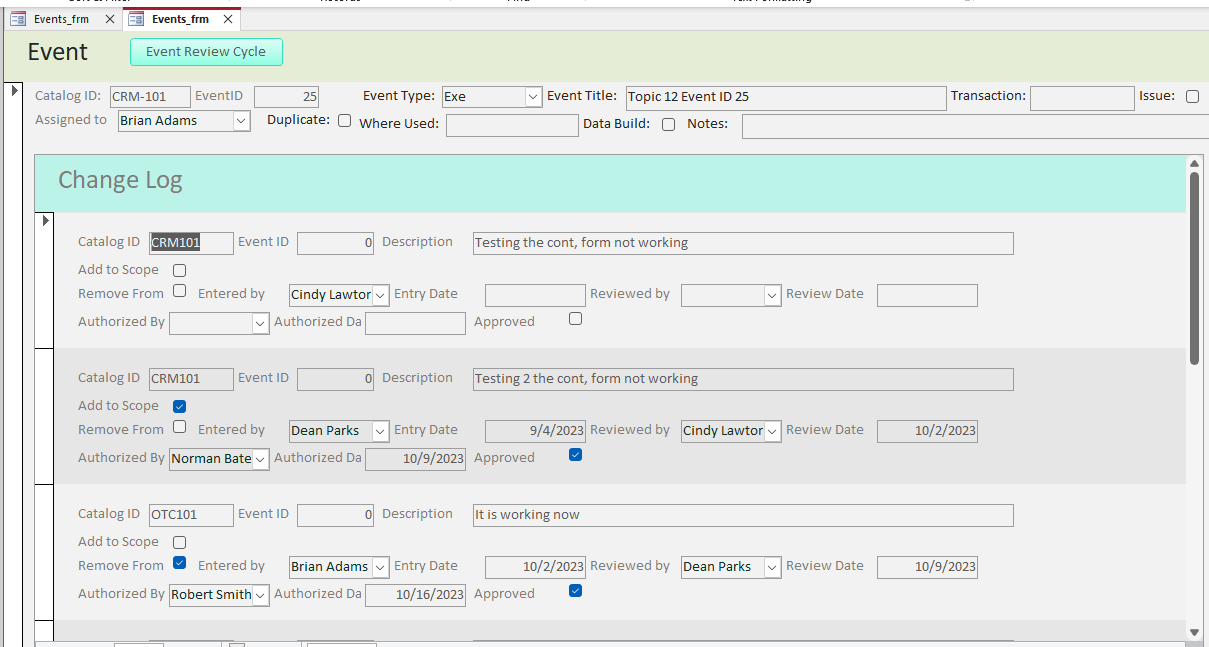The height and width of the screenshot is (647, 1209).
Task: Click OTC101 Catalog ID field
Action: [191, 515]
